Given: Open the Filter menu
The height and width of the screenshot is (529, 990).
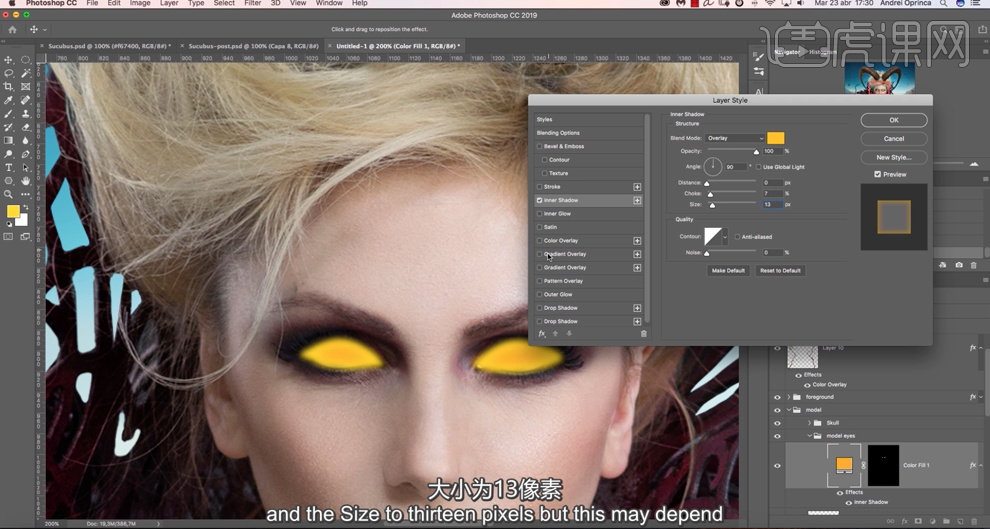Looking at the screenshot, I should pos(253,4).
